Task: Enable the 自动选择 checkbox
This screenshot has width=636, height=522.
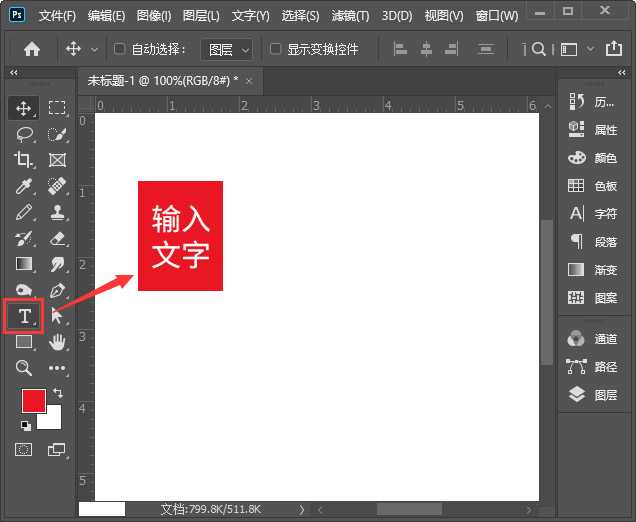Action: click(120, 49)
